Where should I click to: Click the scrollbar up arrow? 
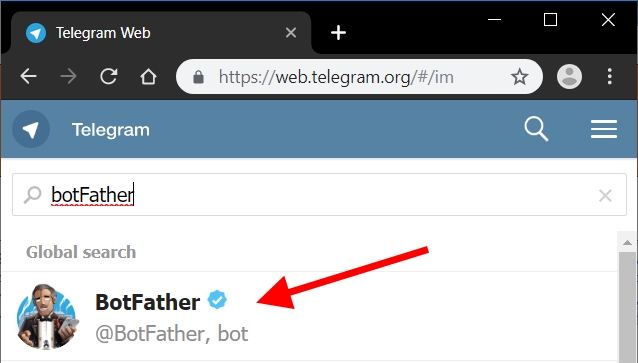[x=627, y=243]
